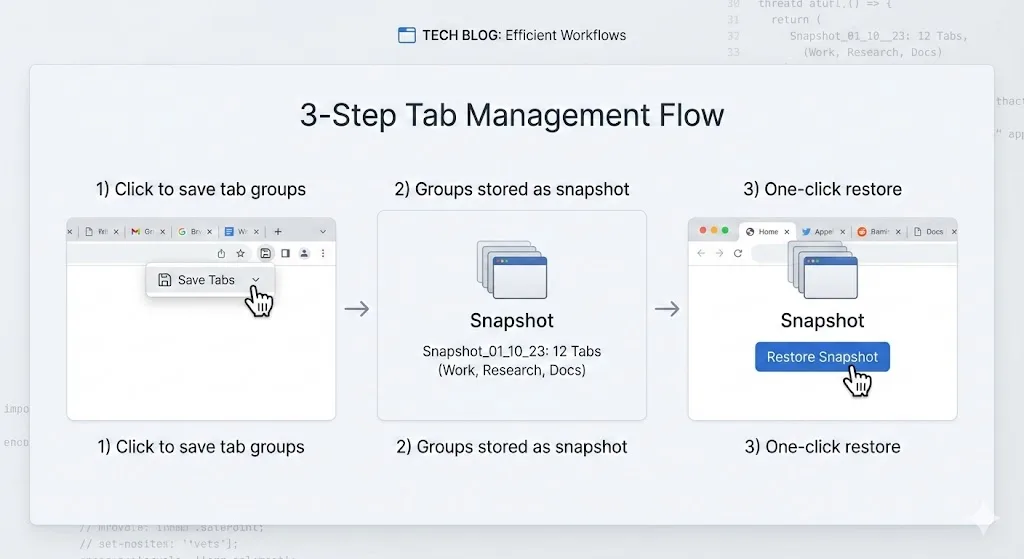1024x559 pixels.
Task: Click '(Work, Research, Docs)' text
Action: [512, 370]
